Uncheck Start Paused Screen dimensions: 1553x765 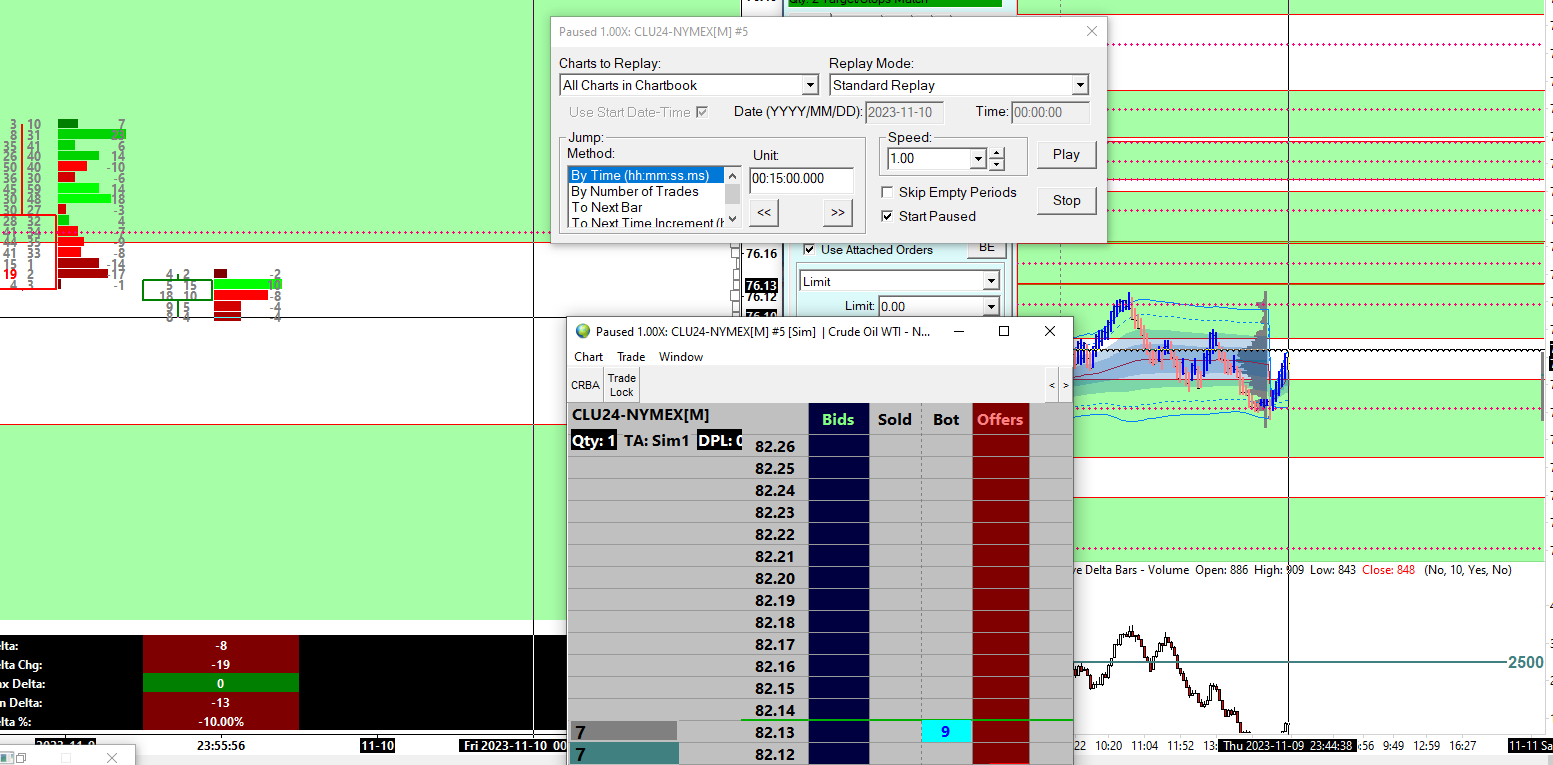coord(888,216)
